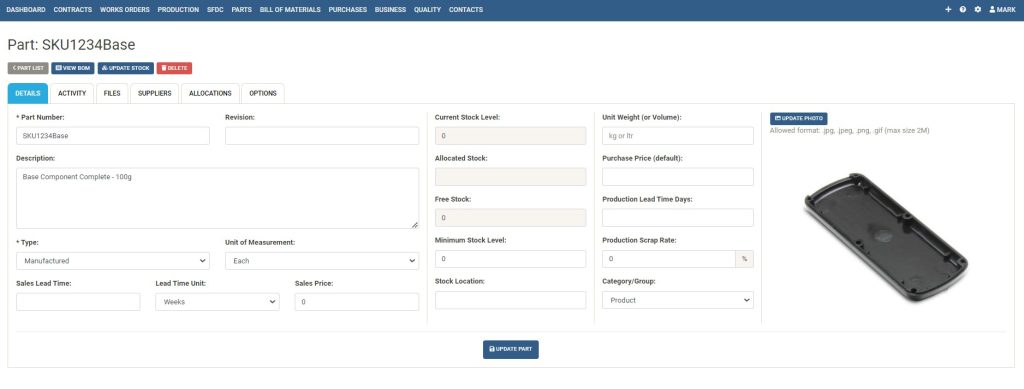Open Bill of Materials menu

tap(290, 10)
